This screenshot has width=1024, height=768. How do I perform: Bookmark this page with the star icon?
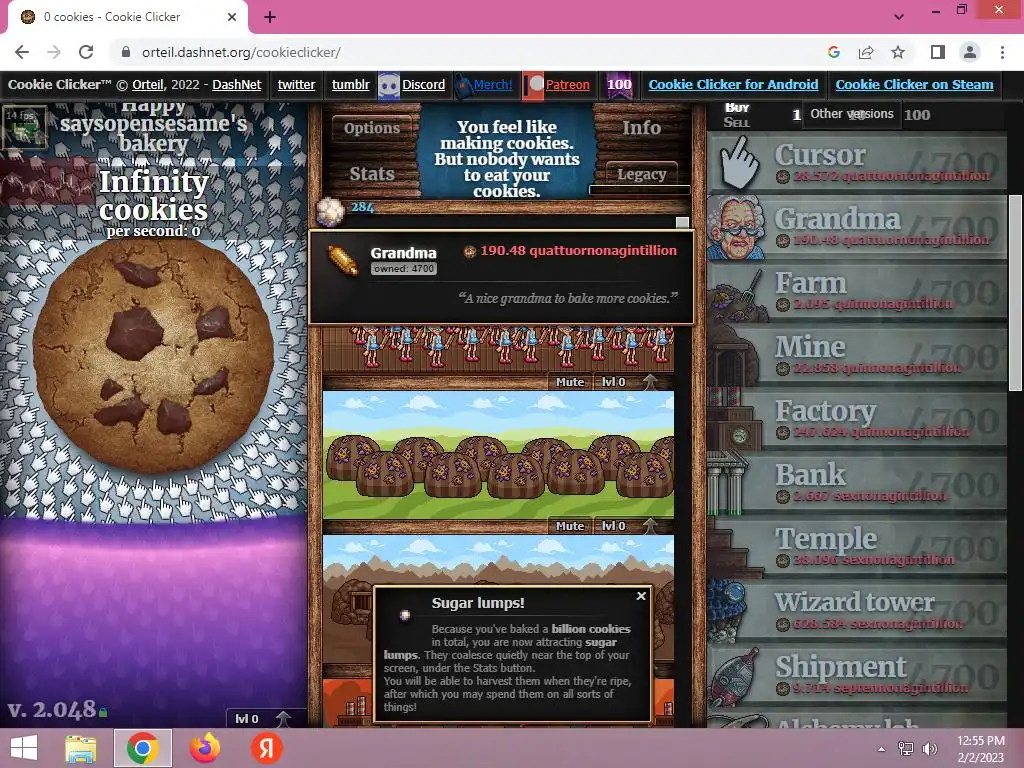[x=898, y=52]
